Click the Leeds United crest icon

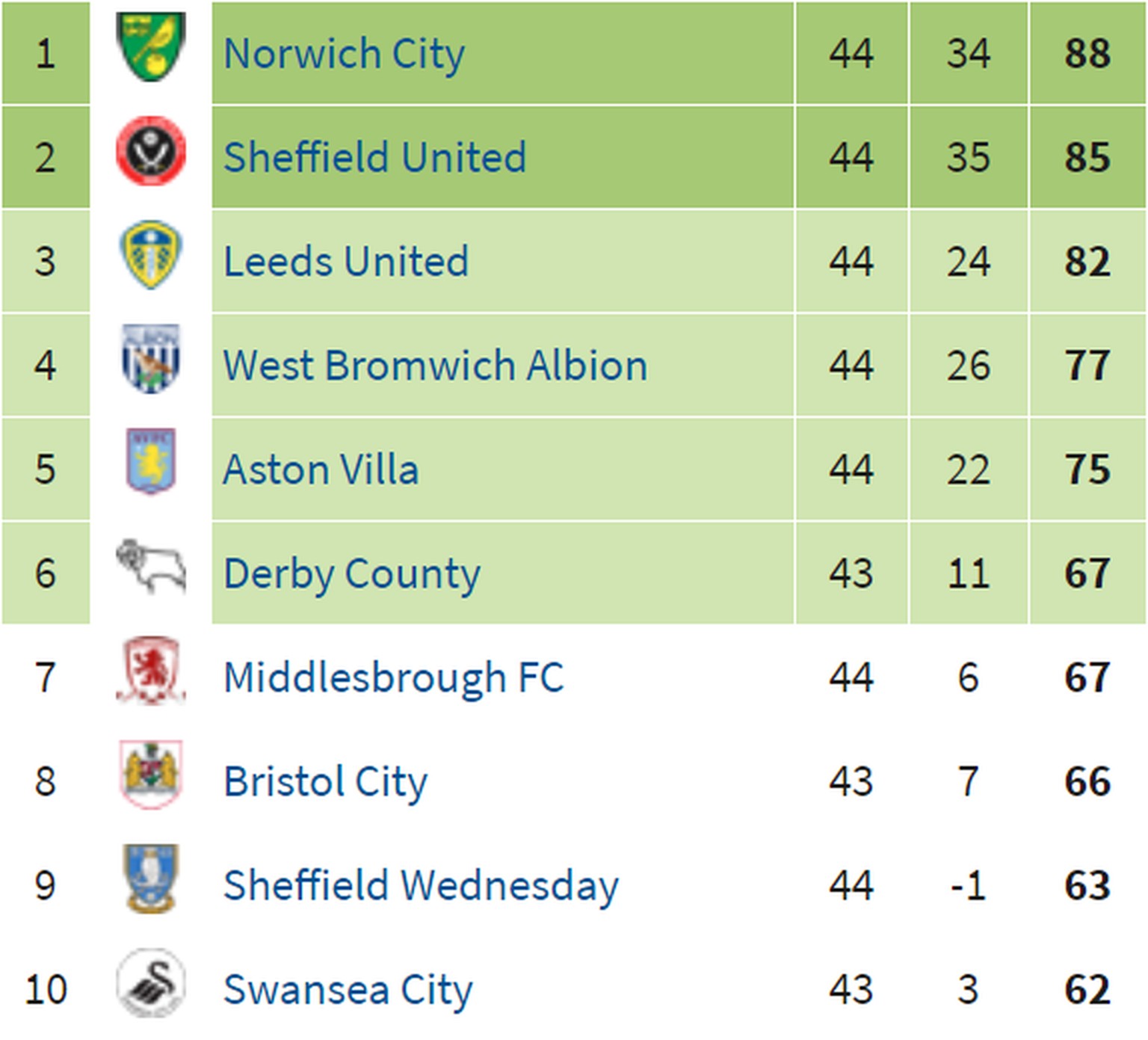(x=151, y=255)
